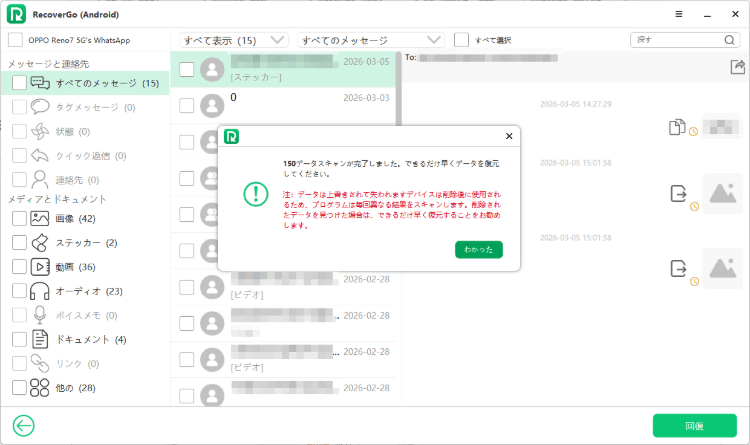Check the 動画 (36) checkbox
The image size is (750, 445).
tap(19, 267)
